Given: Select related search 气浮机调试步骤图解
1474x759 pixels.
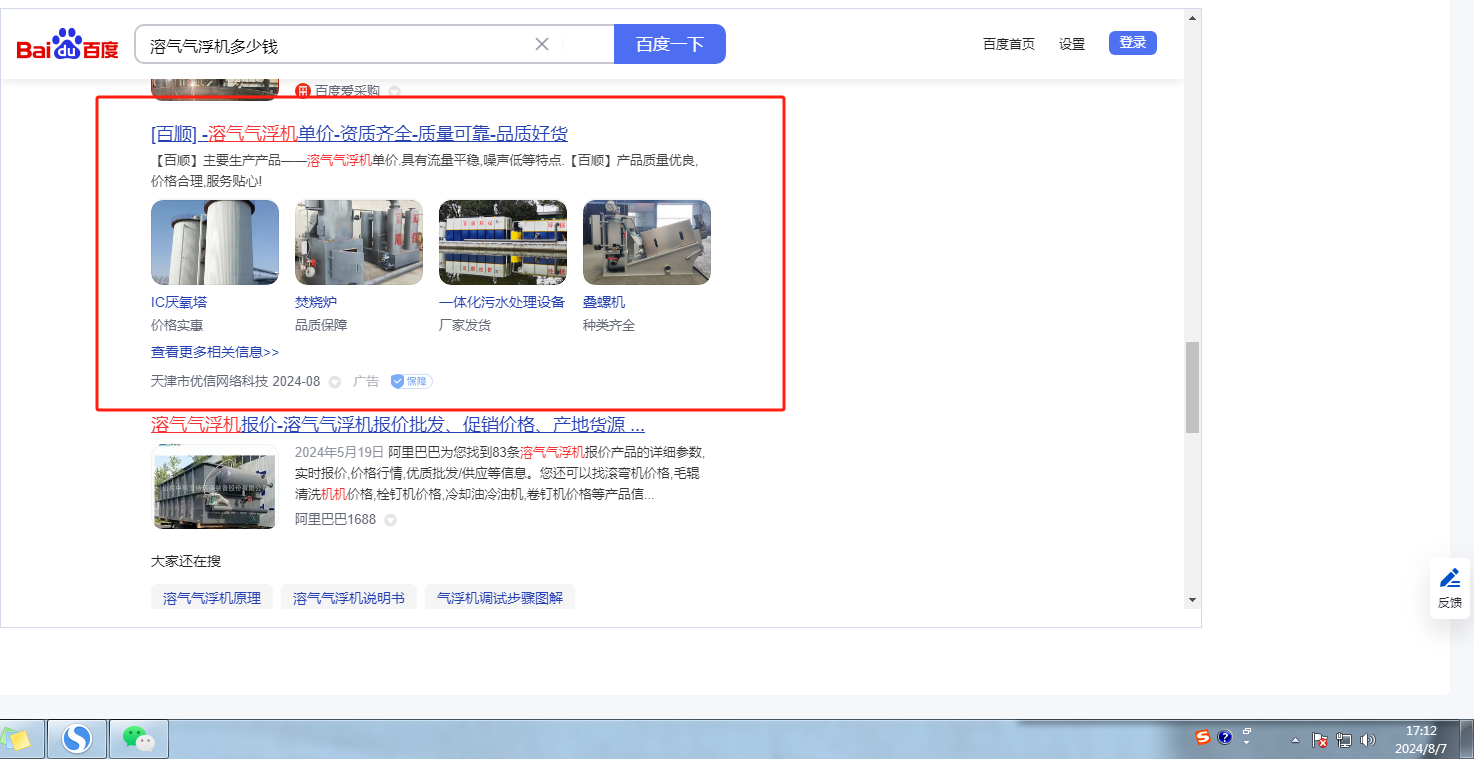Looking at the screenshot, I should (x=500, y=598).
